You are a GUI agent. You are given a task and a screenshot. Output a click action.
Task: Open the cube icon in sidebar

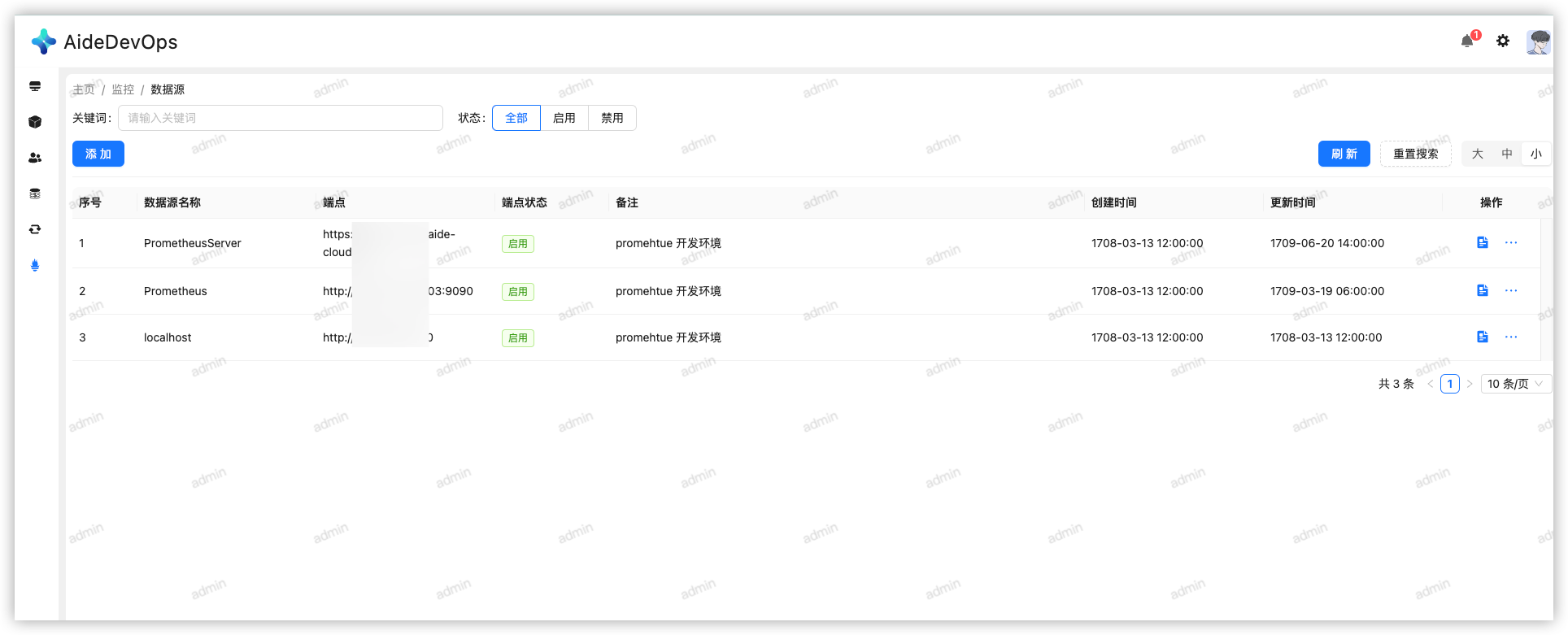35,122
